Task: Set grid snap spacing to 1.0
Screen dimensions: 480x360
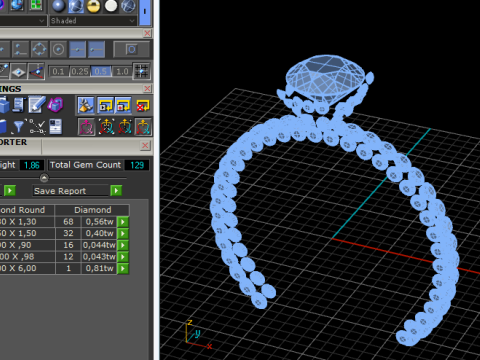Action: pyautogui.click(x=122, y=71)
